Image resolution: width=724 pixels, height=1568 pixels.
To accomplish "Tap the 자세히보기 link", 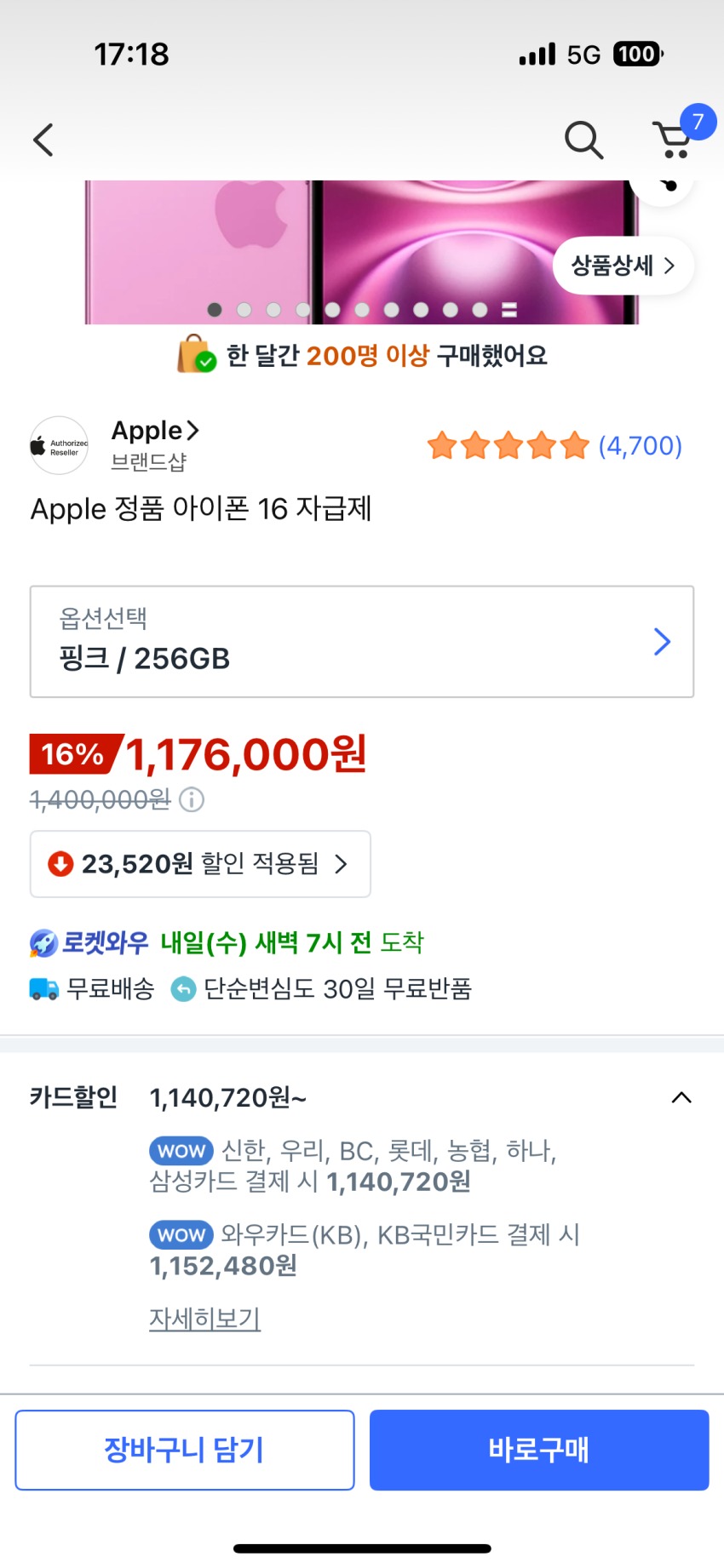I will [x=204, y=1318].
